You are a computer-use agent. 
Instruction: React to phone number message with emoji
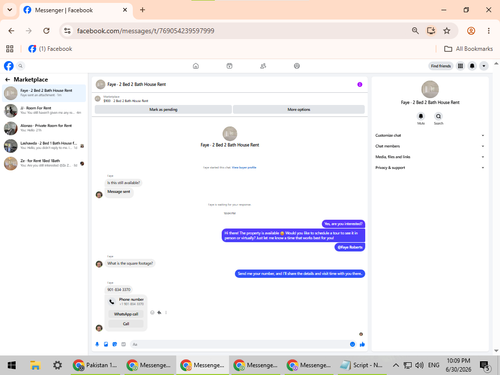(152, 312)
